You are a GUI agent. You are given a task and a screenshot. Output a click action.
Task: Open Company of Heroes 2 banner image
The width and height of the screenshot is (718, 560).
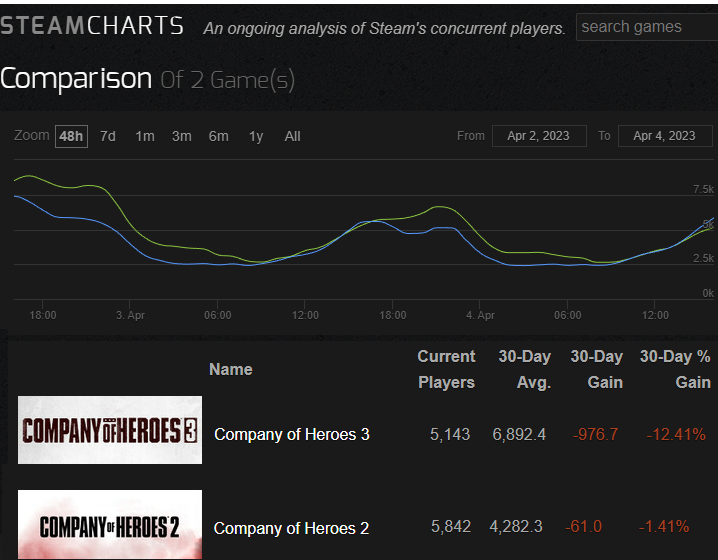[x=110, y=525]
